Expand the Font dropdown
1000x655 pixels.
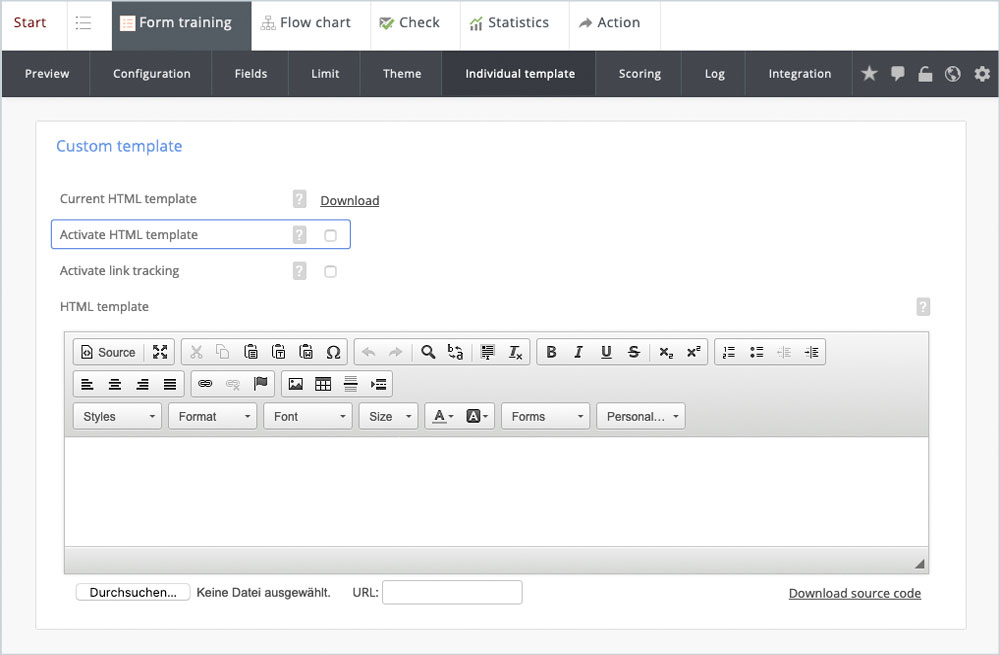[x=307, y=417]
